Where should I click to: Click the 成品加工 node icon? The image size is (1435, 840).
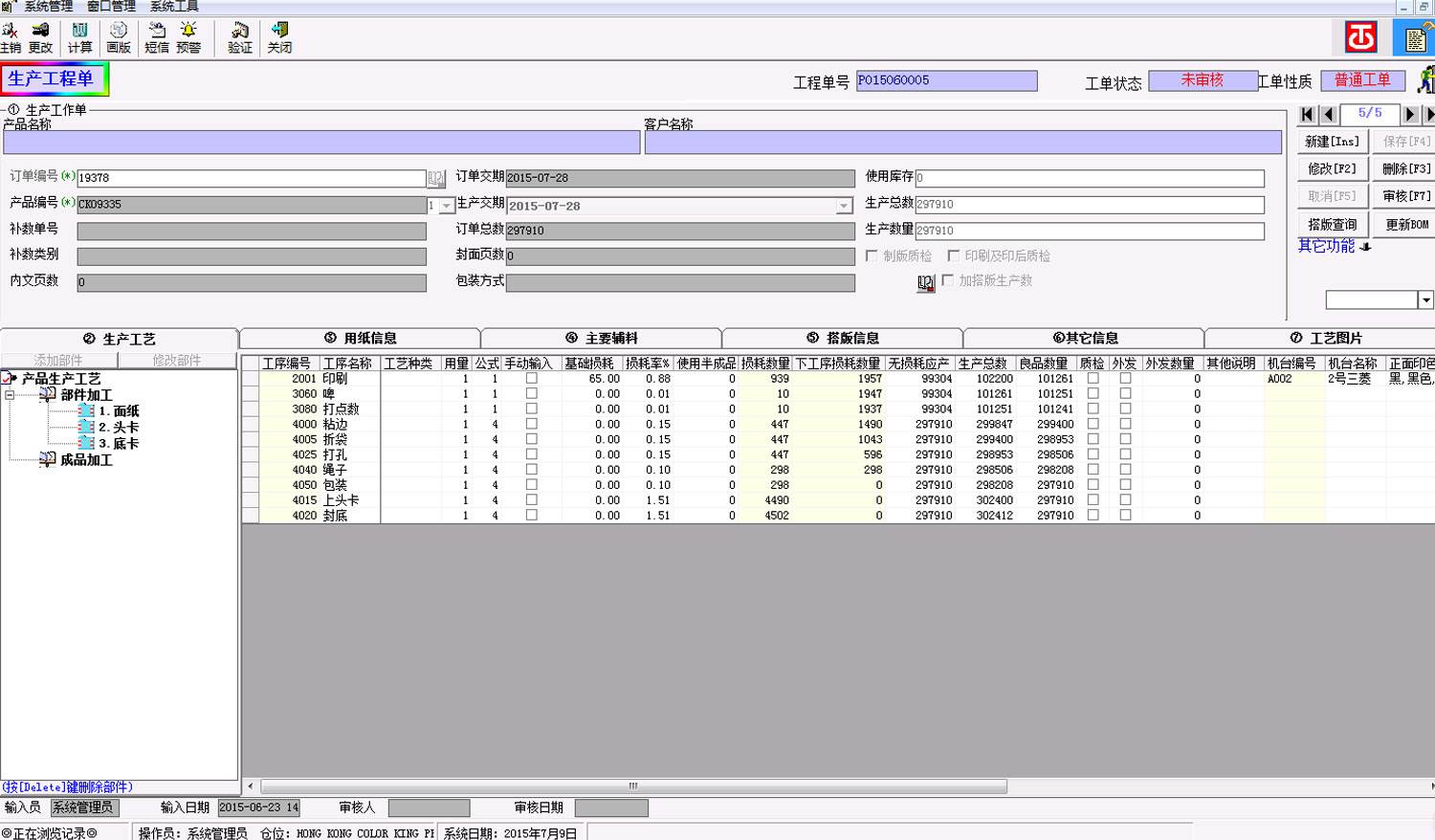[x=47, y=460]
